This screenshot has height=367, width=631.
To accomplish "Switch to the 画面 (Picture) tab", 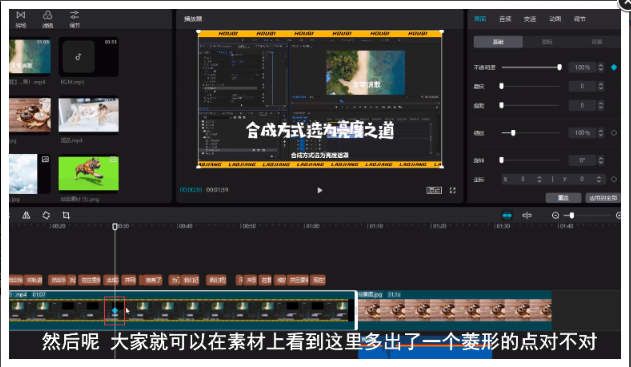I will [x=480, y=19].
